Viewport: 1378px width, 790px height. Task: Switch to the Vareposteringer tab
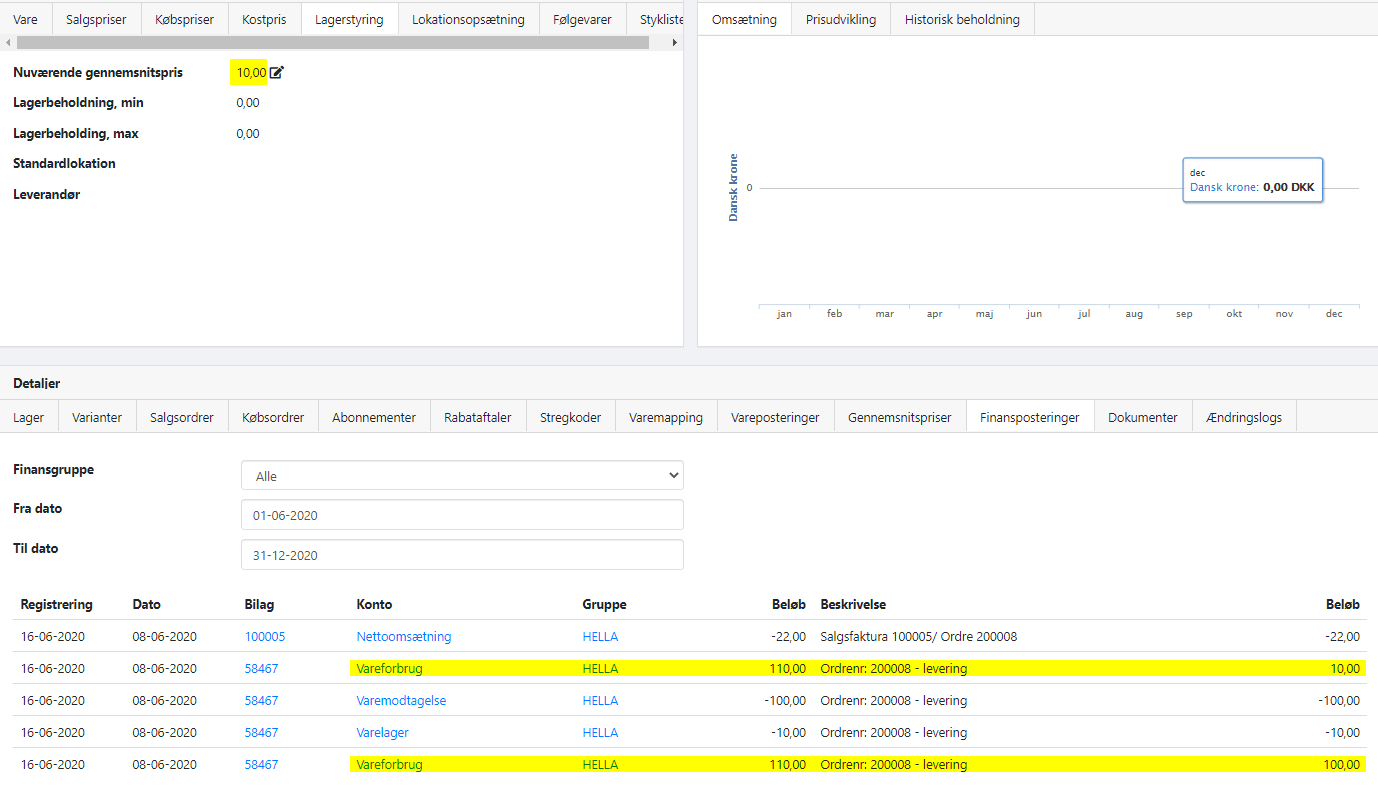pyautogui.click(x=775, y=417)
